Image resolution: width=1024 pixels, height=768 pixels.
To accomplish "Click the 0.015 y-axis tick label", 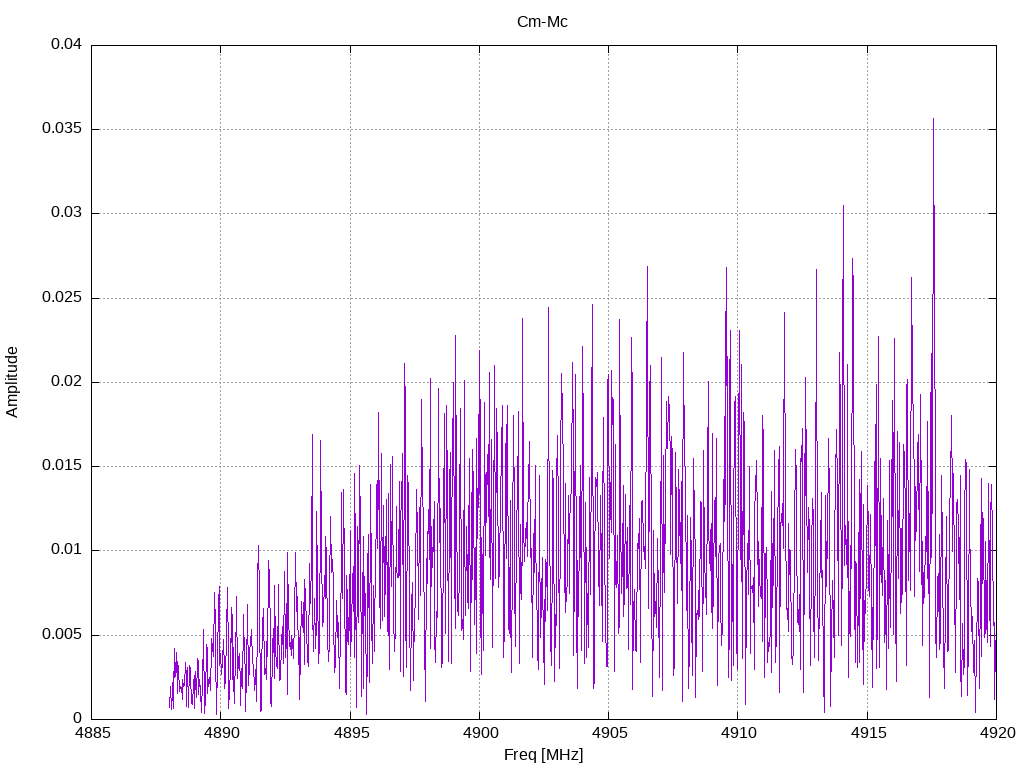I will tap(62, 466).
